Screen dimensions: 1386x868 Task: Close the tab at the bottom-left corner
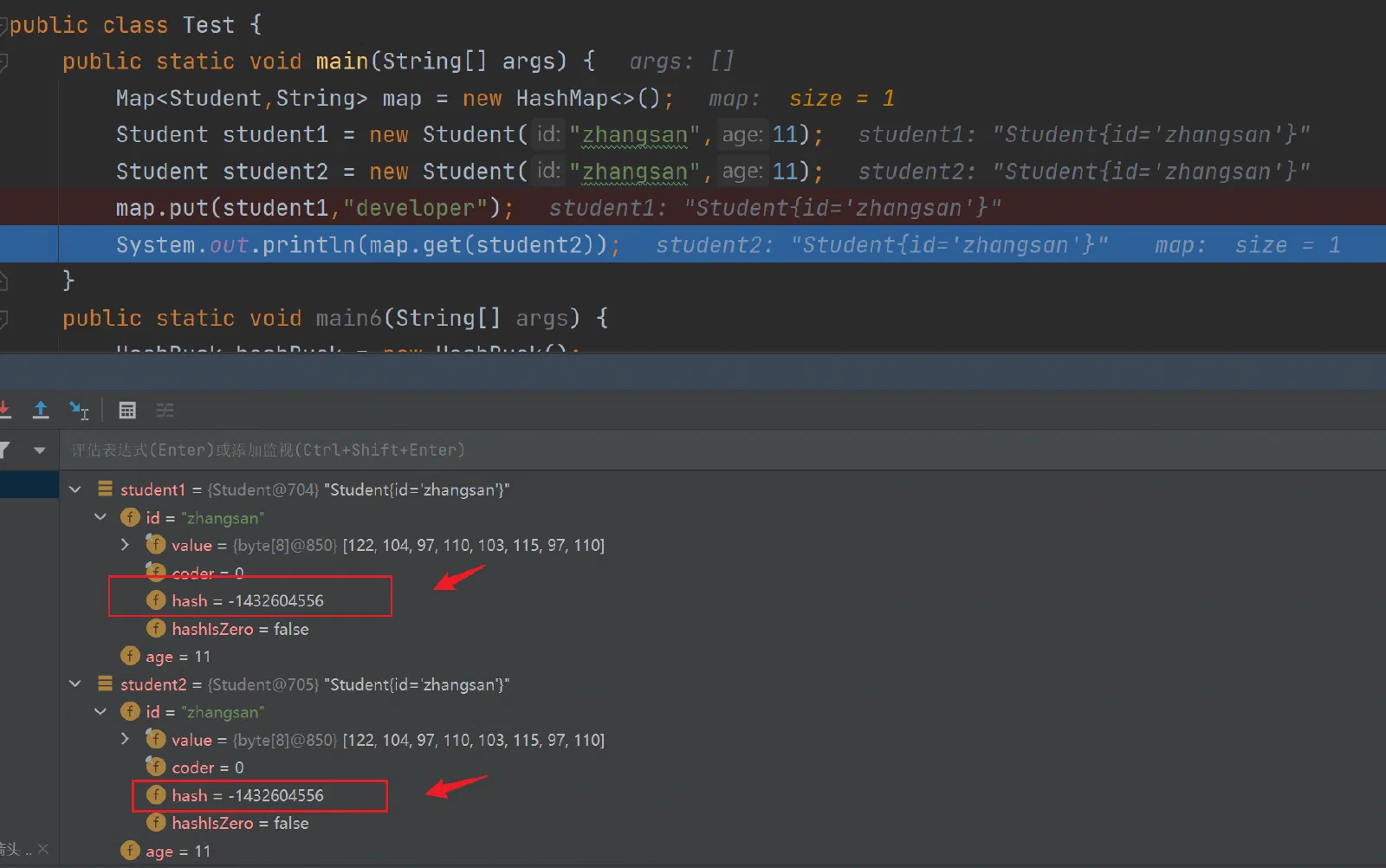pos(43,849)
